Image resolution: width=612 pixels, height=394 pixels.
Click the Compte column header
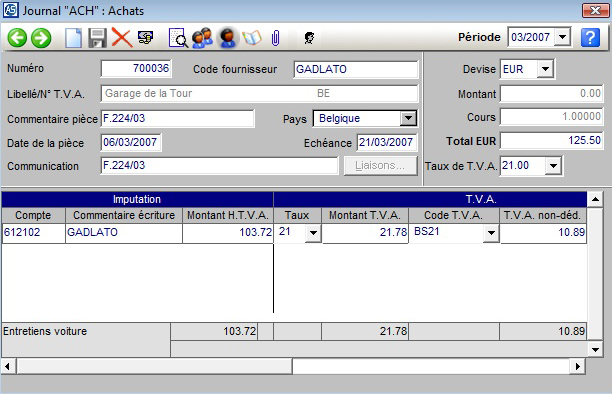click(x=34, y=215)
